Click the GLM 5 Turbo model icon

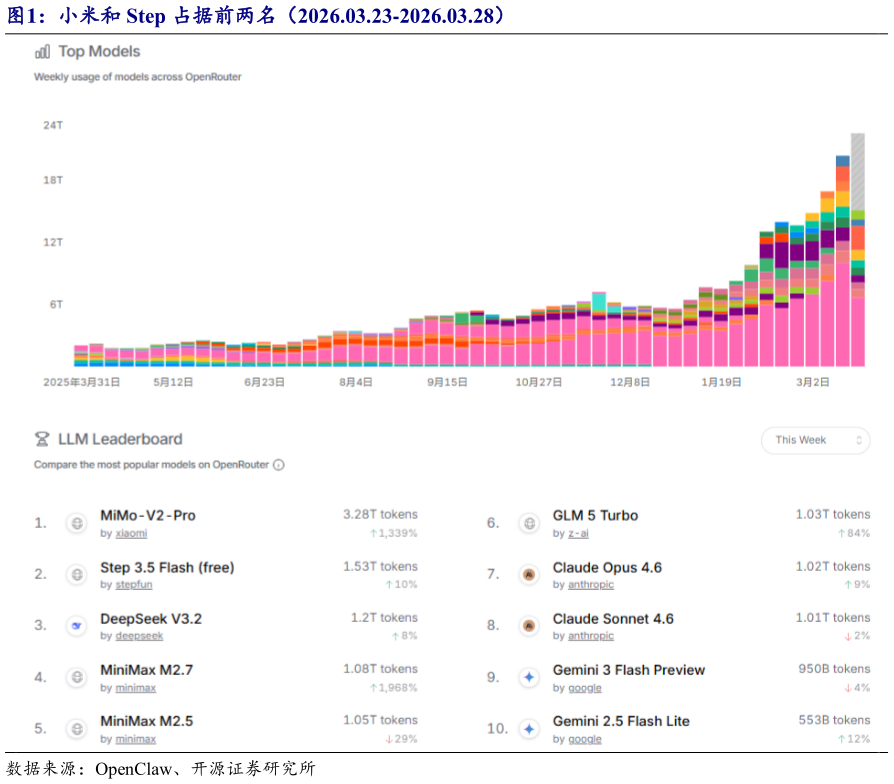(x=529, y=523)
